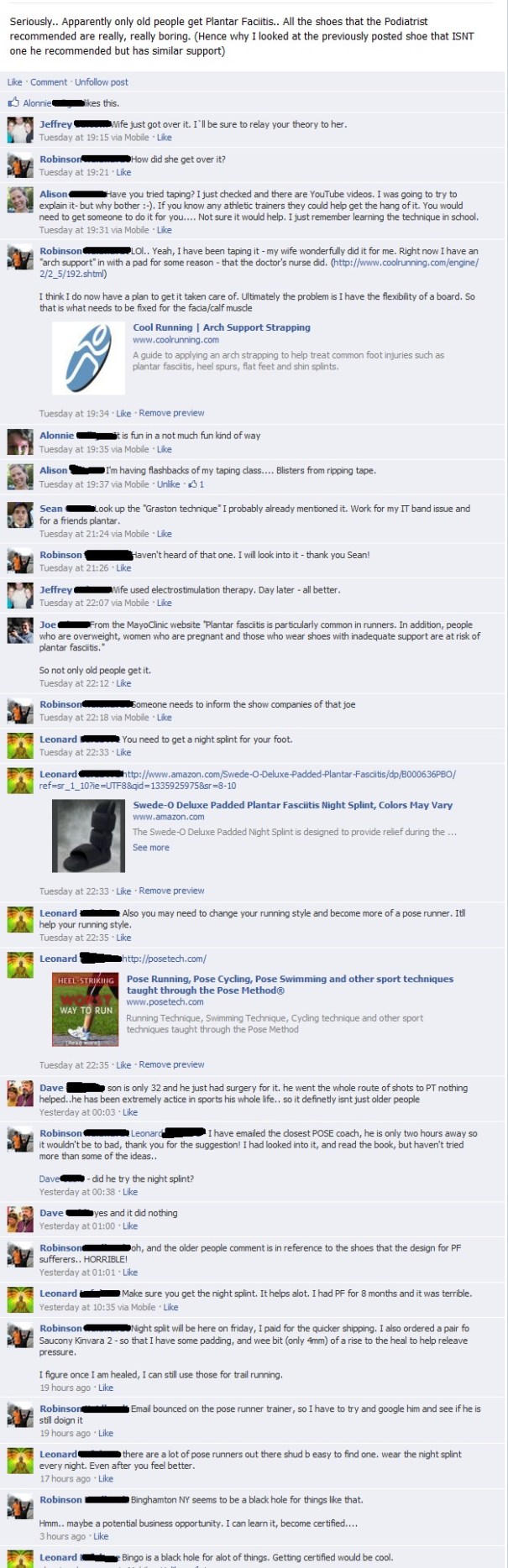This screenshot has height=1568, width=508.
Task: Click the thumbs-up icon beside Alonnie's like
Action: (13, 103)
